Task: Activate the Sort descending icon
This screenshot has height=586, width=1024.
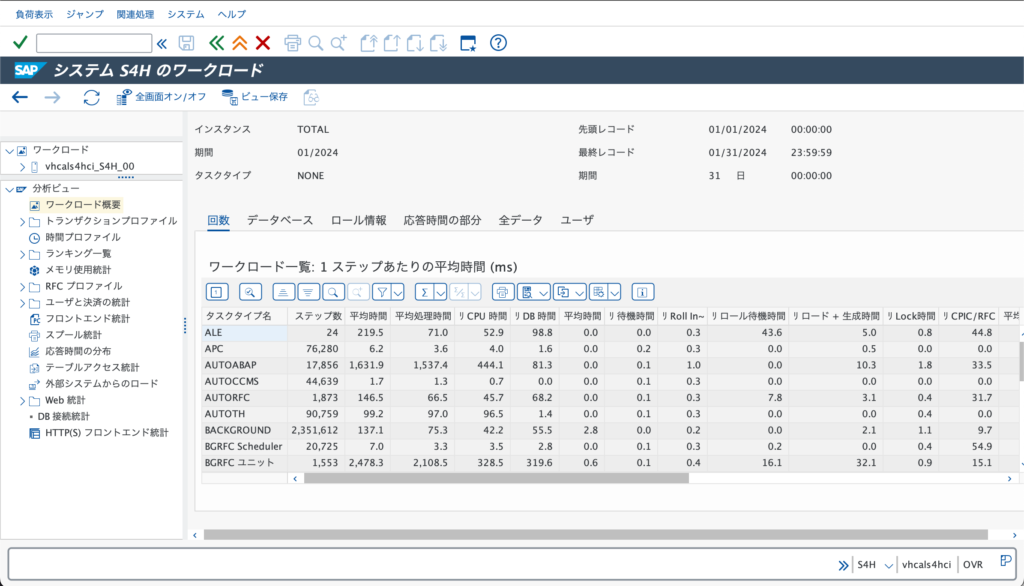Action: point(306,292)
